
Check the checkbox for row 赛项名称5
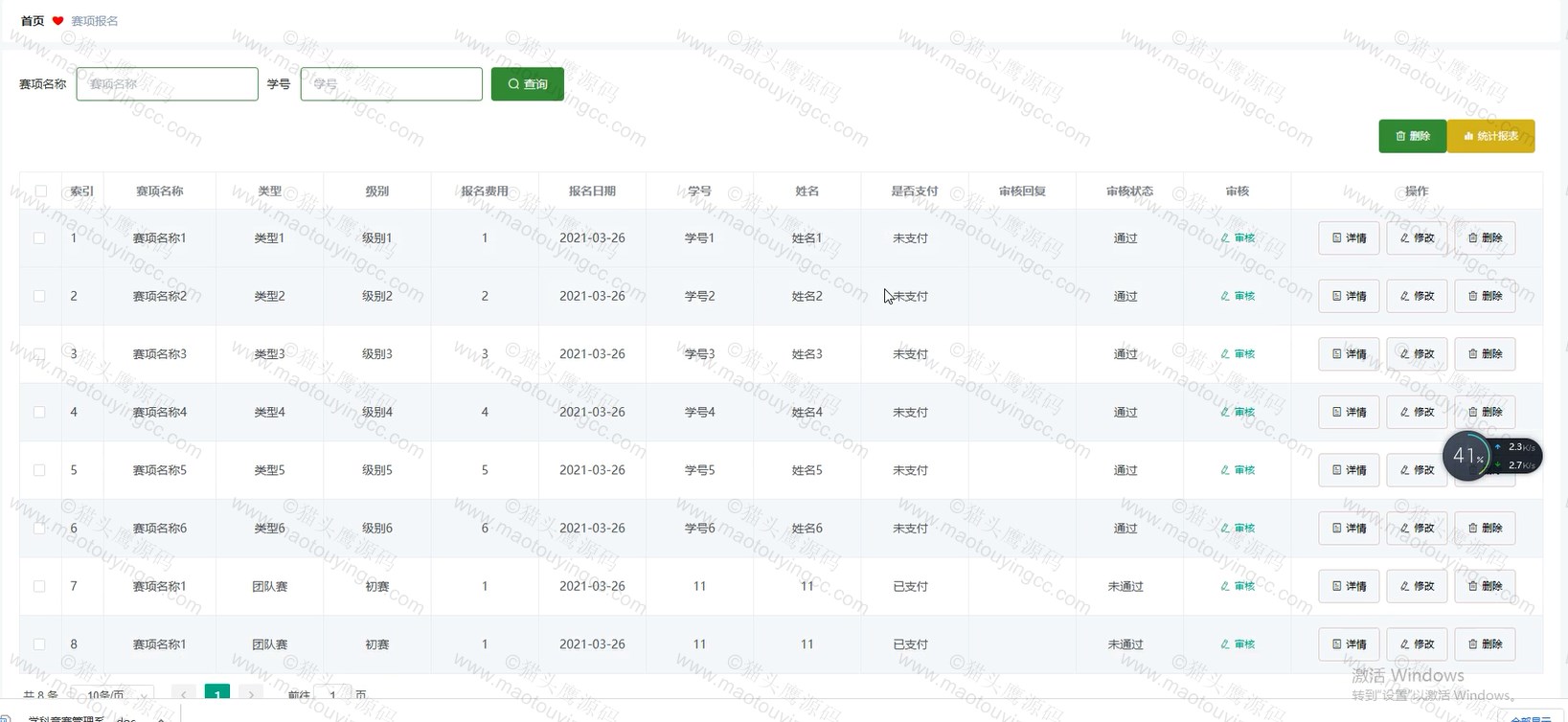pos(39,470)
